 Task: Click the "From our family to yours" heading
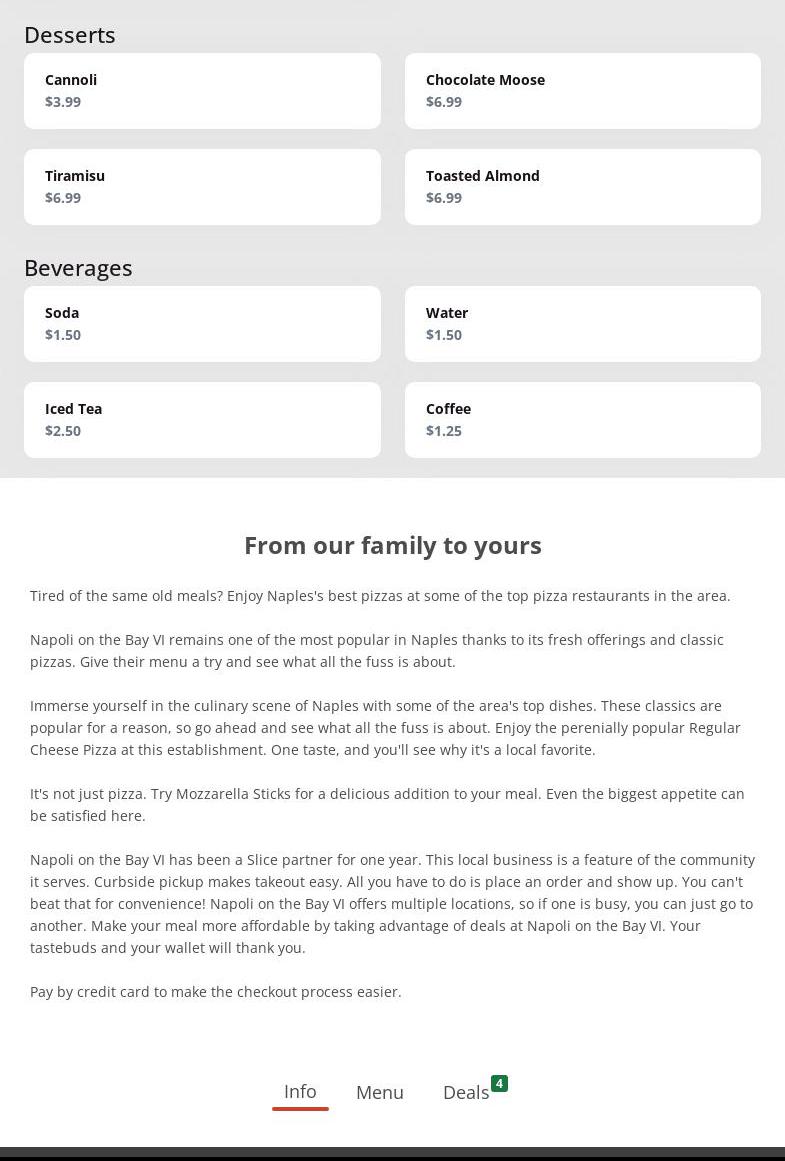tap(393, 545)
